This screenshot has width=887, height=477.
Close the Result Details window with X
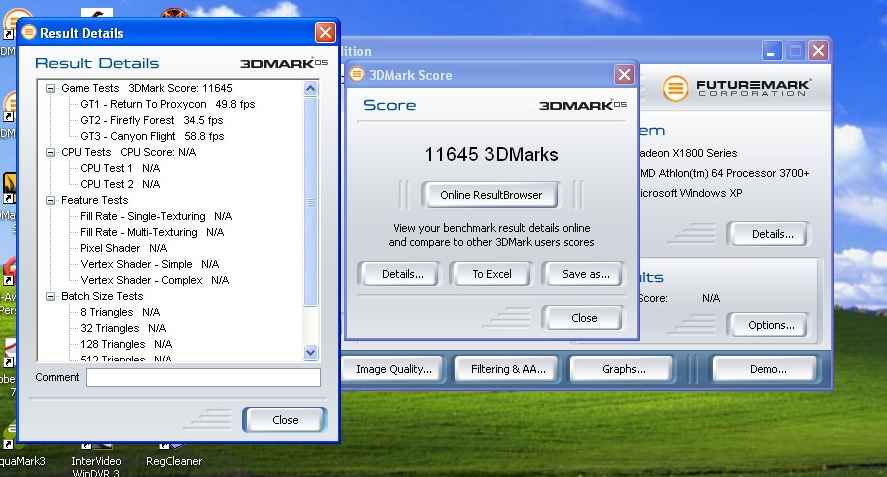click(x=325, y=33)
